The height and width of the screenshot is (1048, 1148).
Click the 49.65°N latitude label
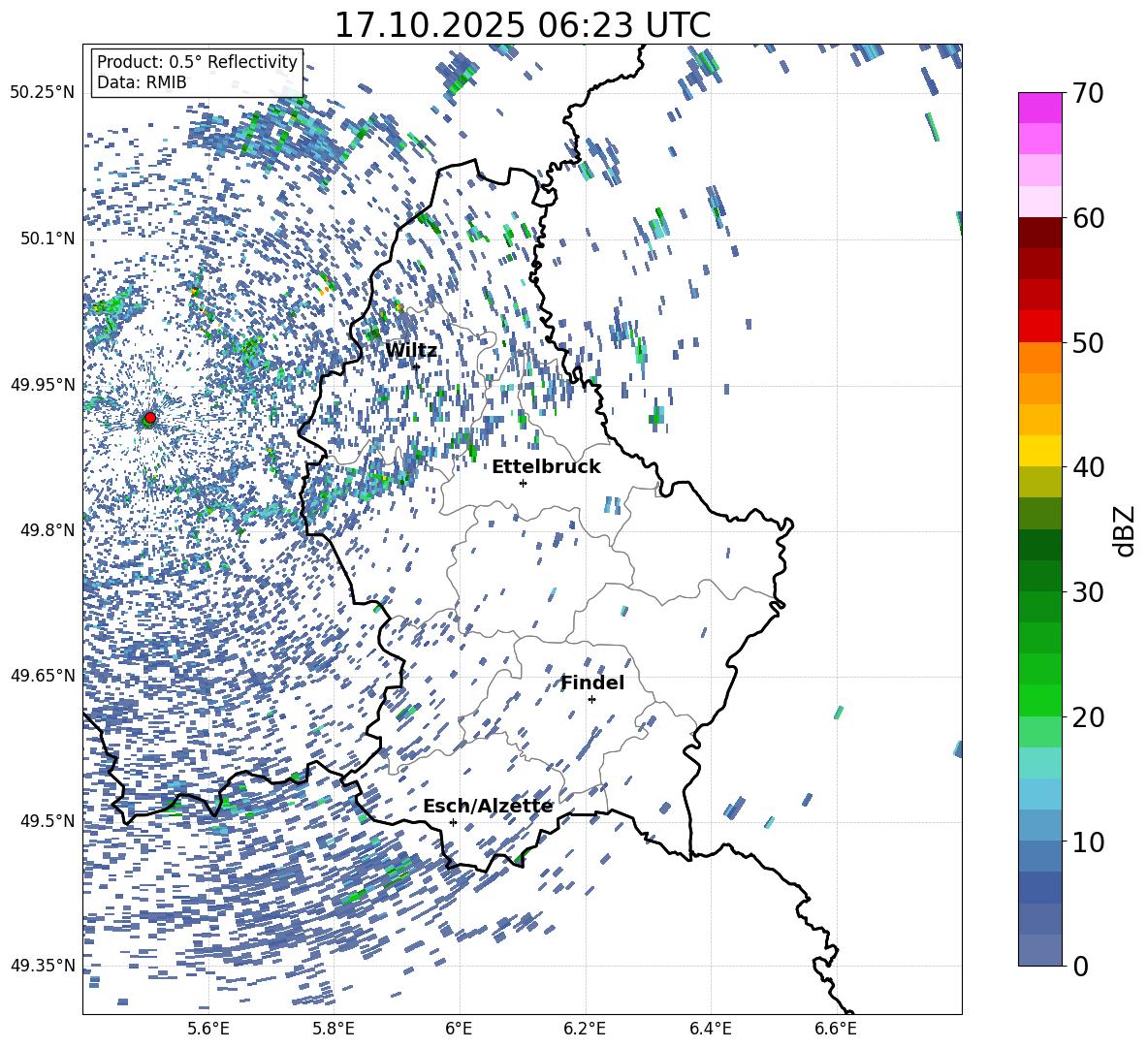click(x=43, y=675)
